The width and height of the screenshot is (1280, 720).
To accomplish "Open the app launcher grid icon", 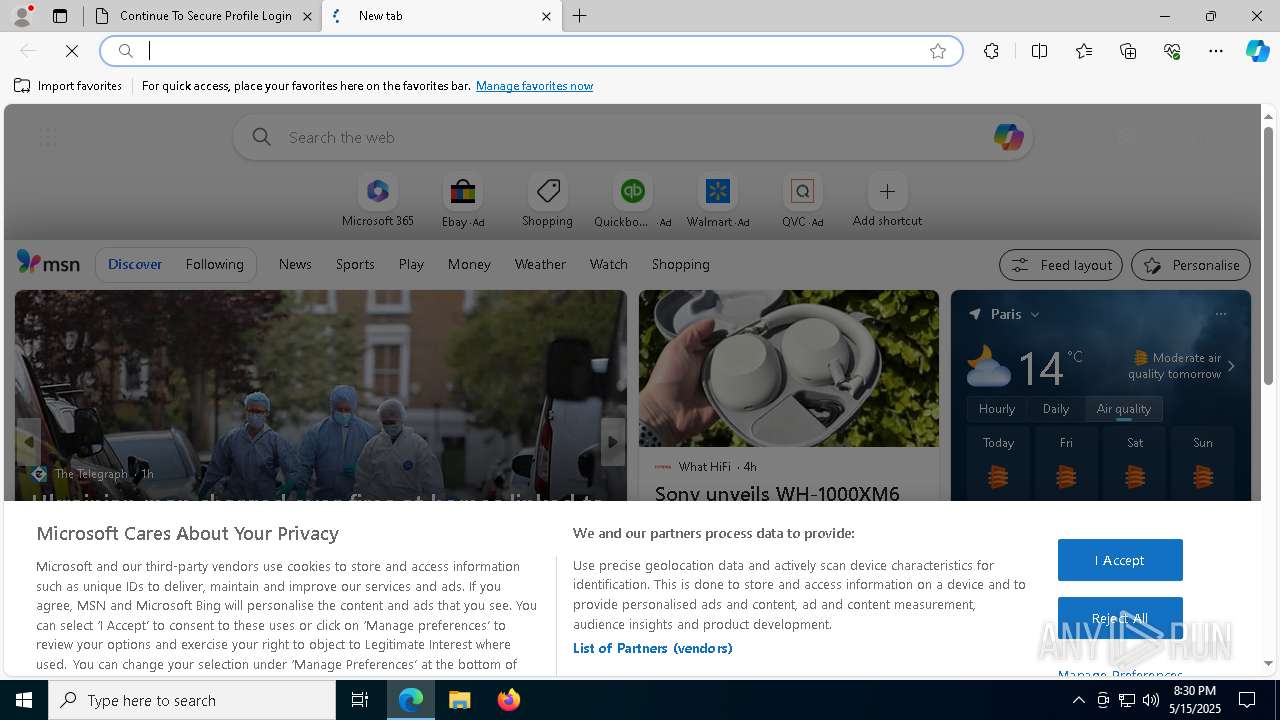I will click(48, 138).
